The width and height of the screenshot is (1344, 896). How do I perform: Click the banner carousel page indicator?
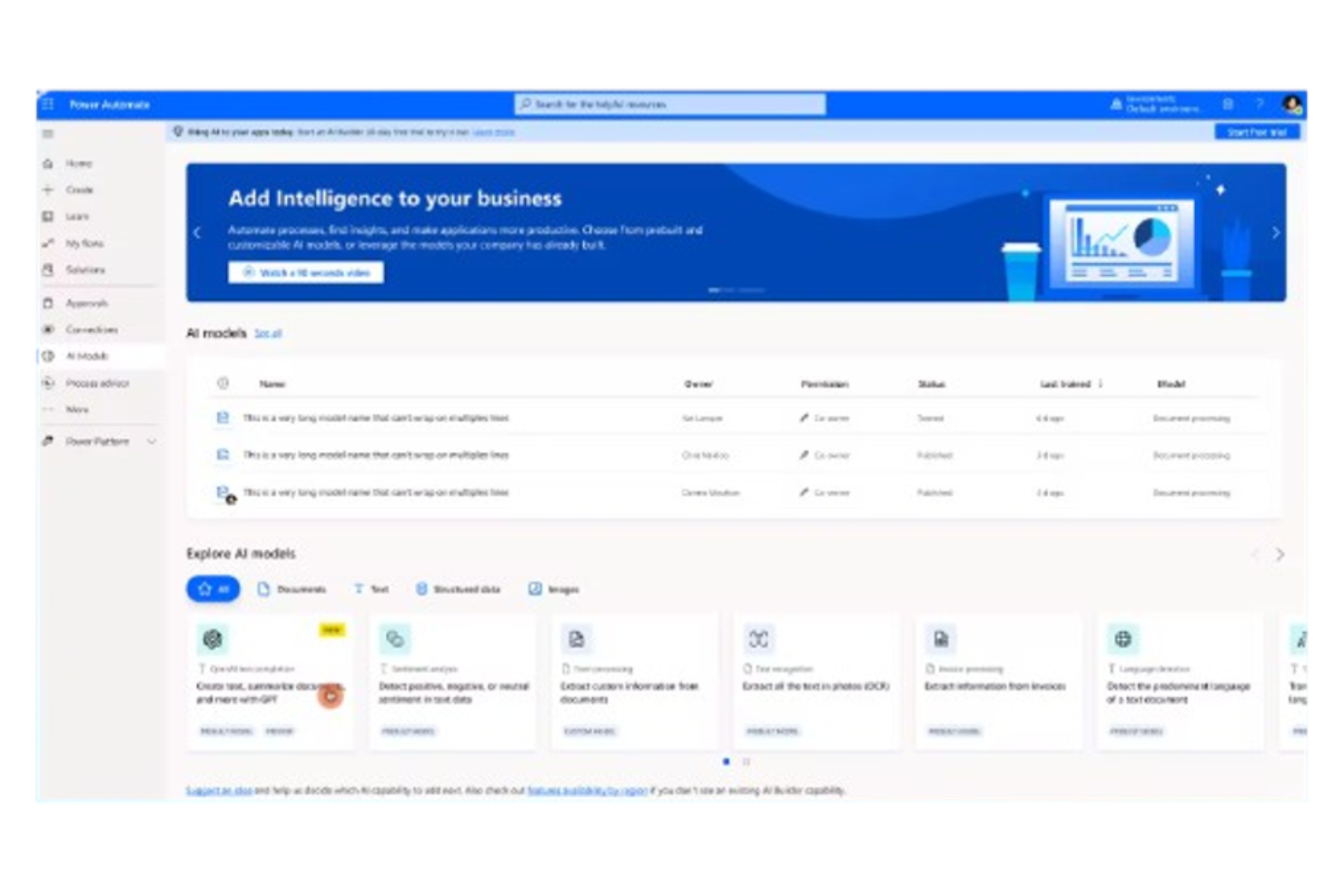pos(736,290)
